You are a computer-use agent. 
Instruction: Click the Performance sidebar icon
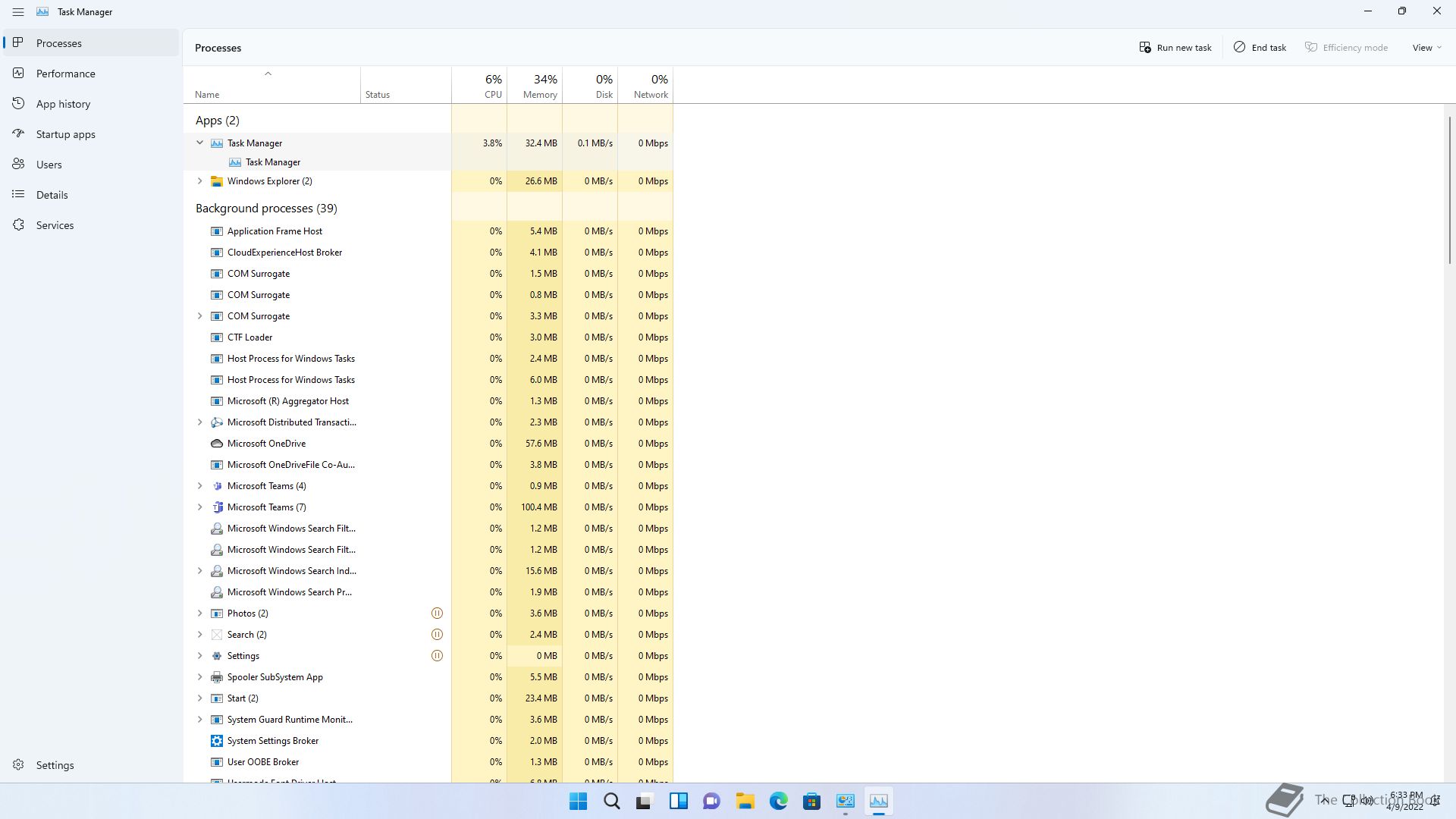pyautogui.click(x=18, y=73)
